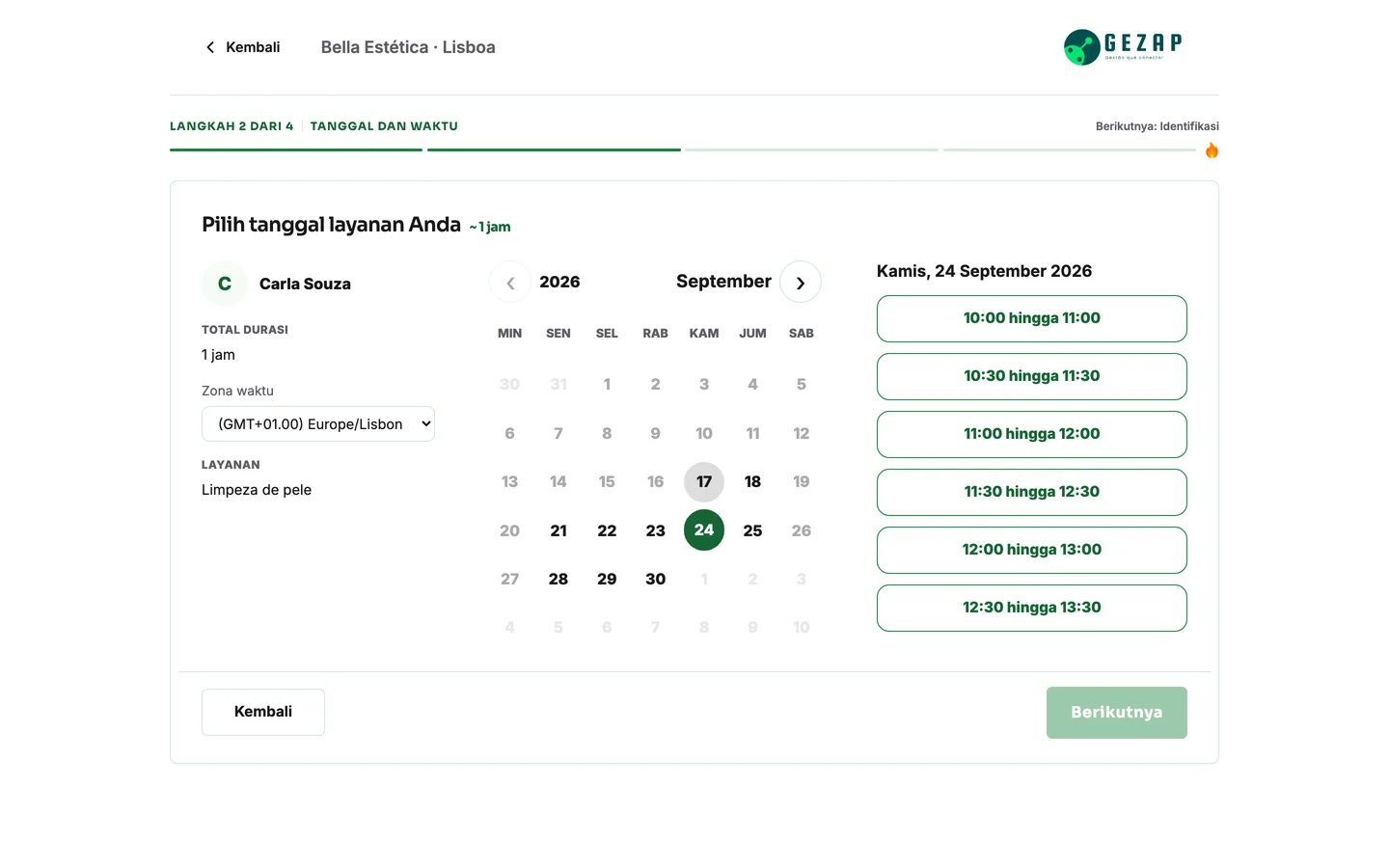Viewport: 1389px width, 868px height.
Task: Click the Kamis, 24 September 2026 heading
Action: pos(984,271)
